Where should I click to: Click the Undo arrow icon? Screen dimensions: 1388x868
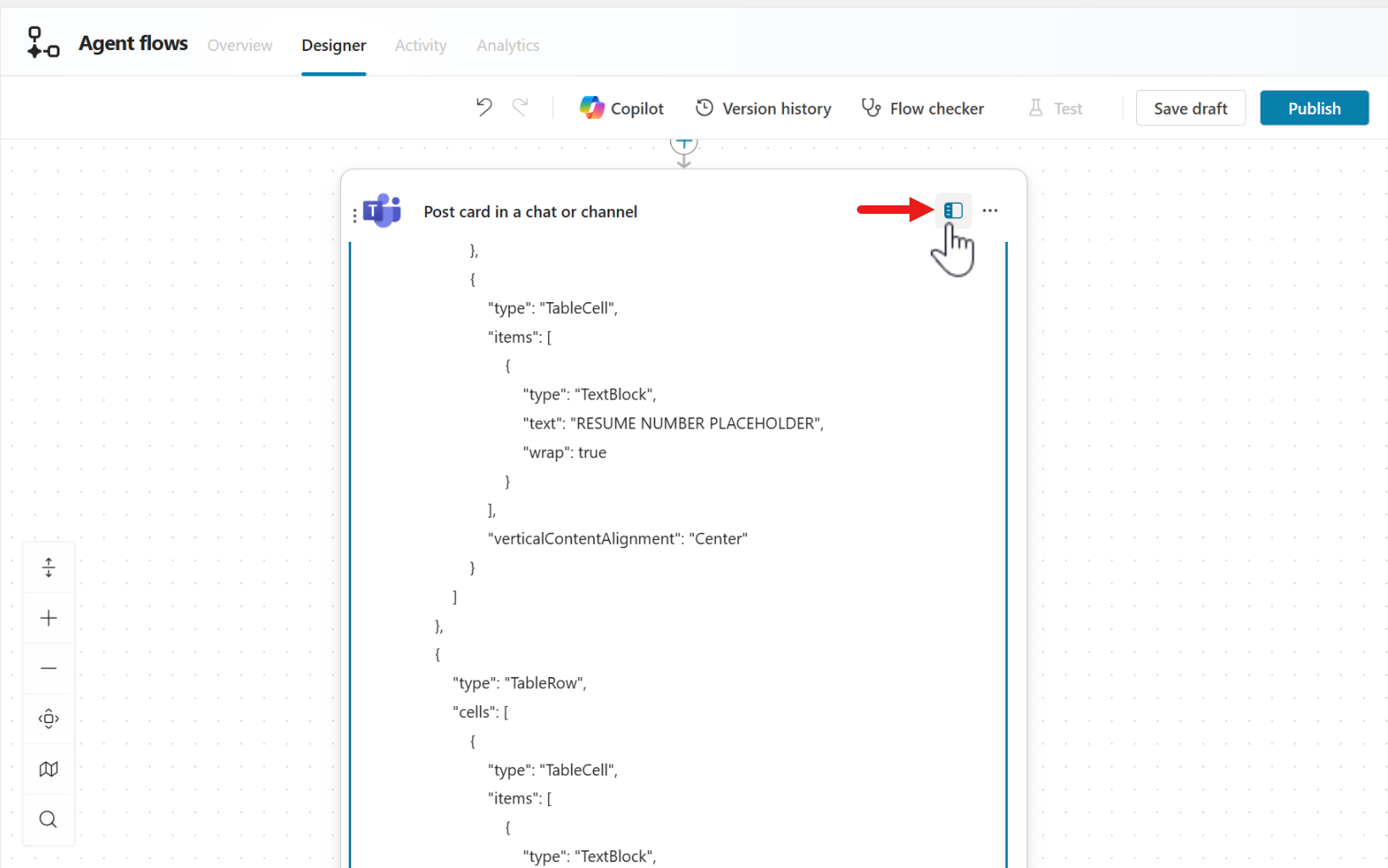[x=484, y=108]
